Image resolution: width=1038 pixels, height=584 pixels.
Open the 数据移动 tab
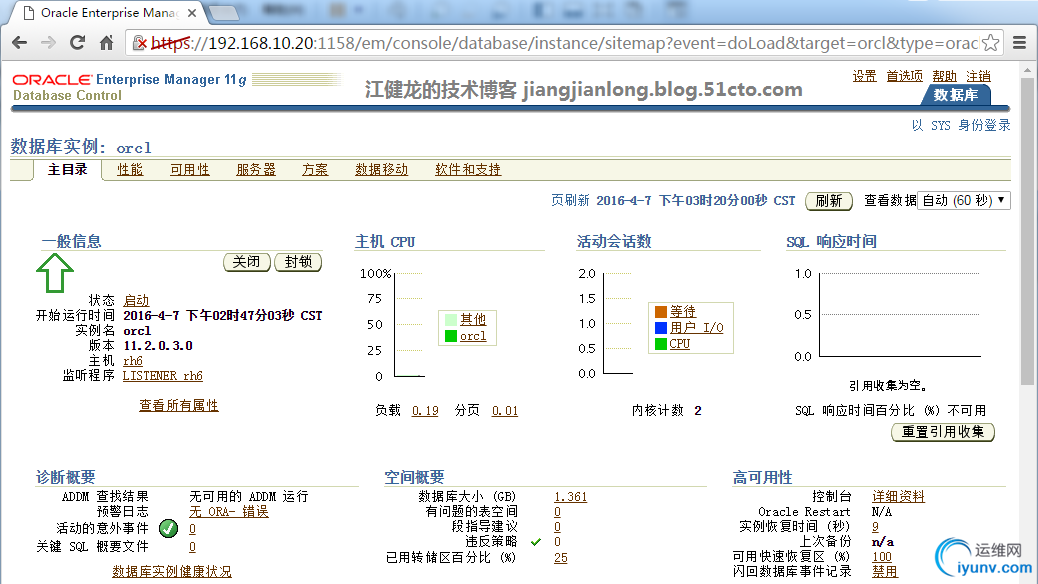[381, 170]
